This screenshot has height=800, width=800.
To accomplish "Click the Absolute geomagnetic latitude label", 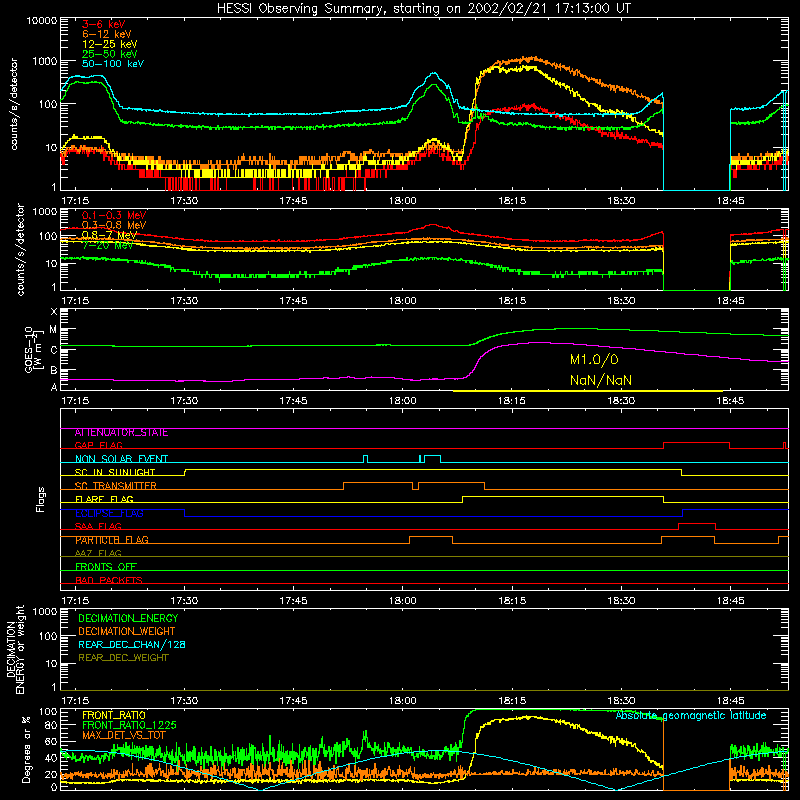I will [x=691, y=716].
